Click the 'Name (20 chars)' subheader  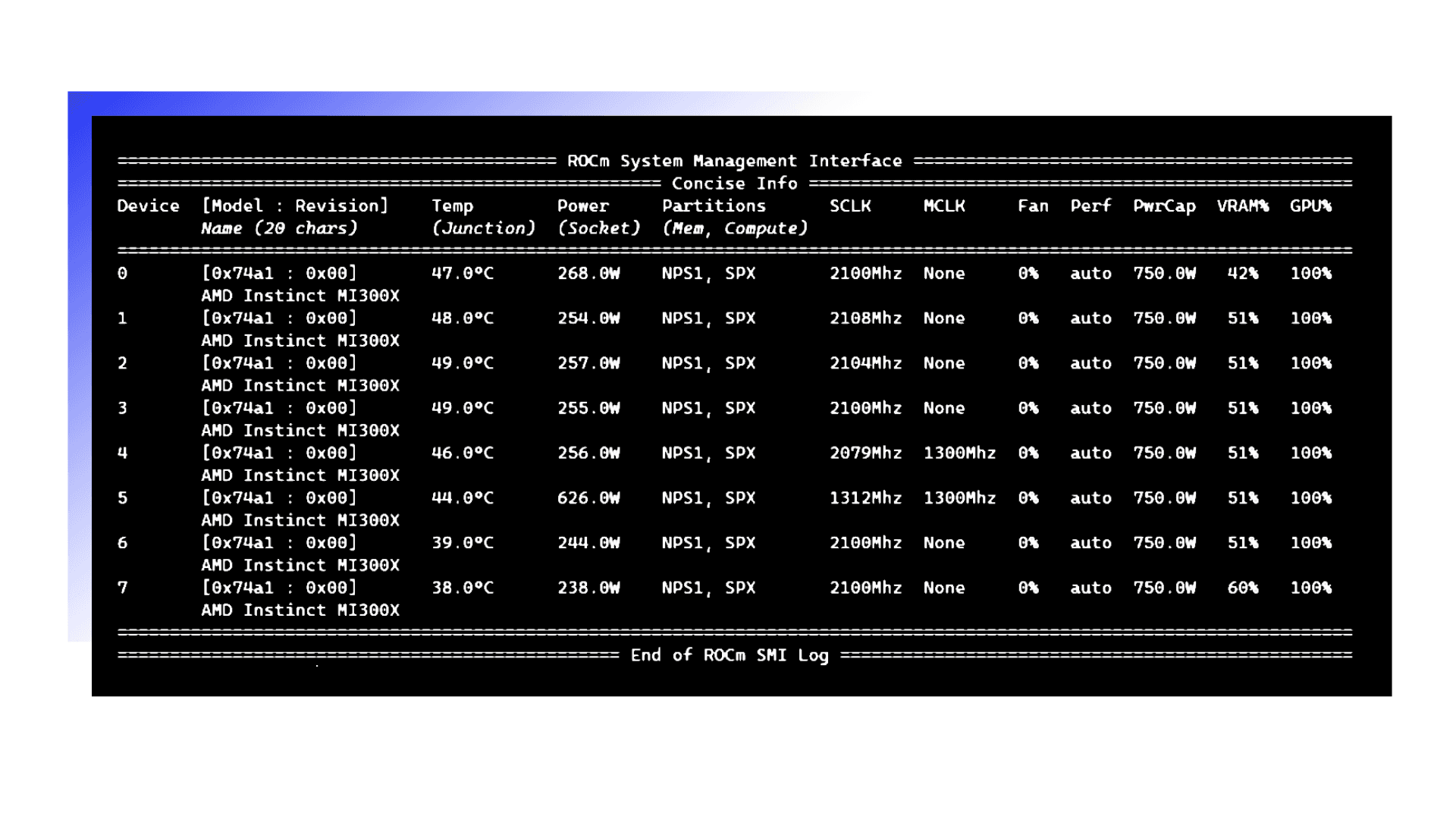279,228
